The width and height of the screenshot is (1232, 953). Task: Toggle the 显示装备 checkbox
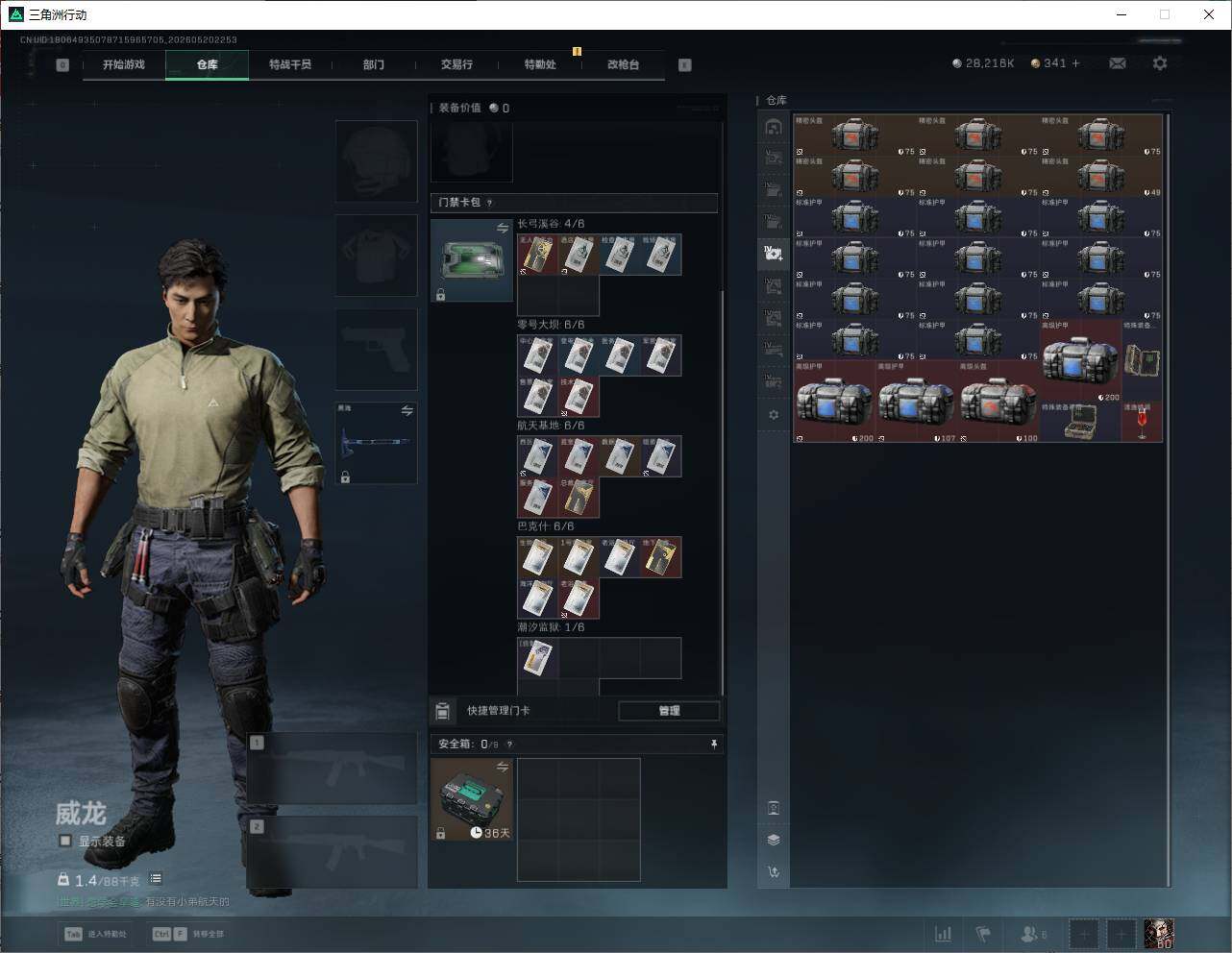[65, 841]
